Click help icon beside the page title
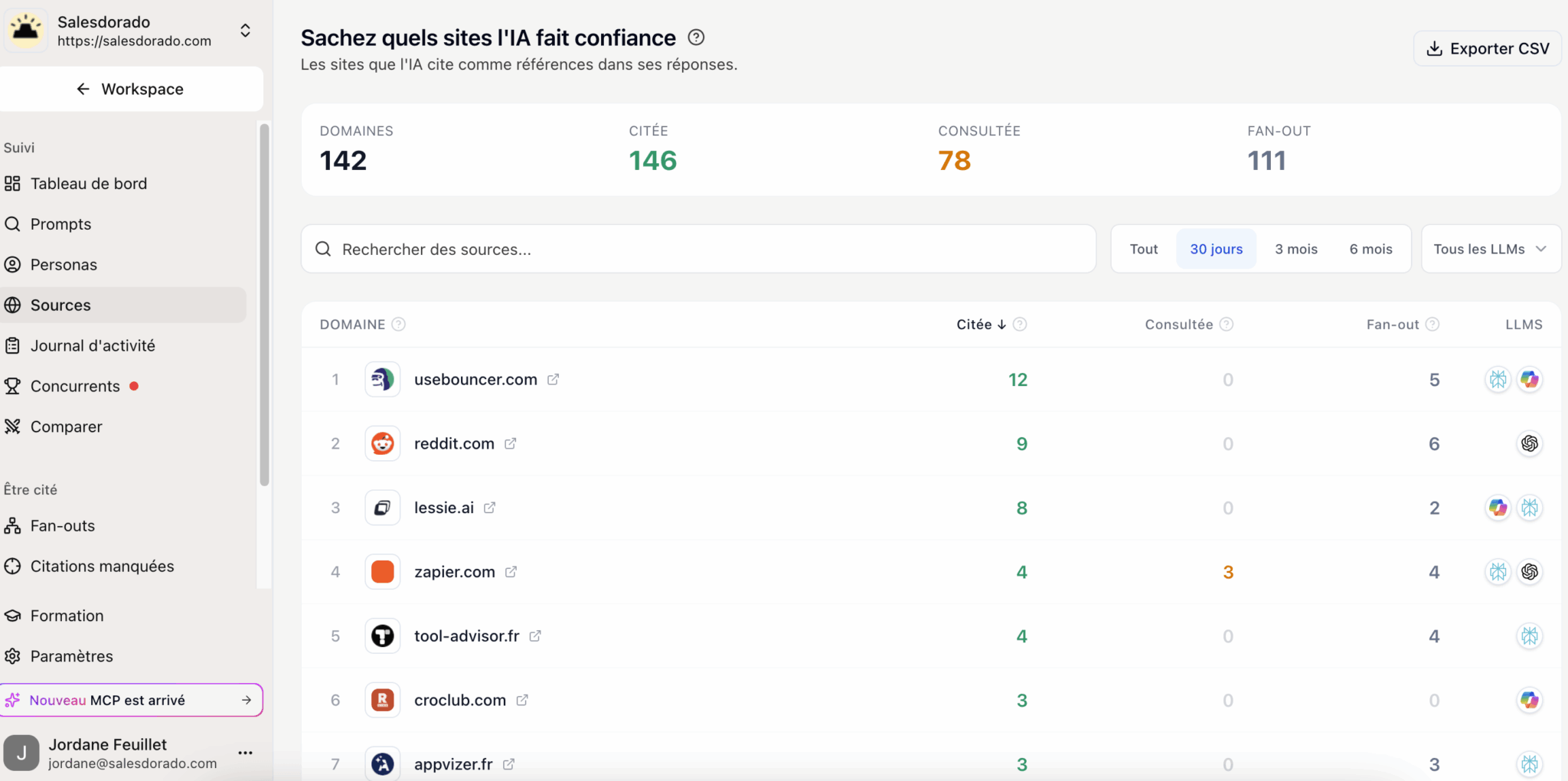 click(696, 38)
